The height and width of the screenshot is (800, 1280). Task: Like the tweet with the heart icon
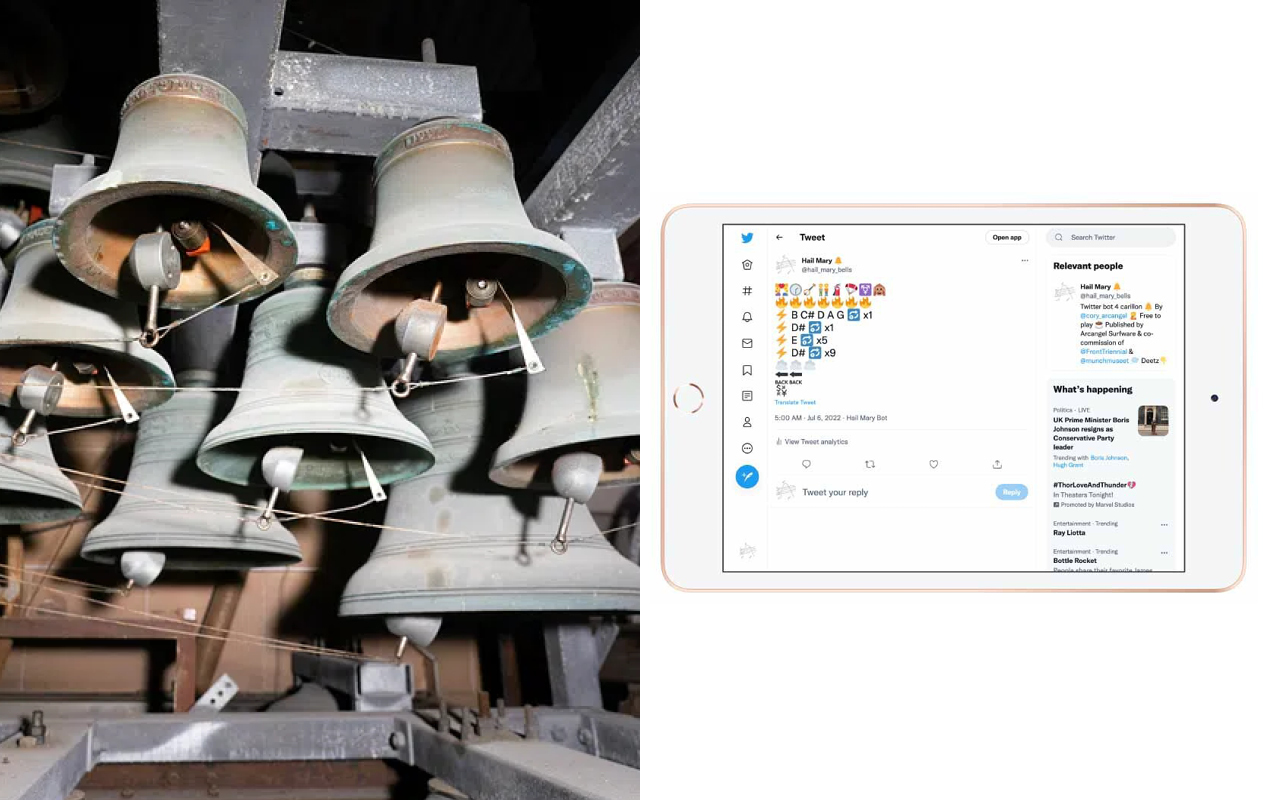coord(934,464)
